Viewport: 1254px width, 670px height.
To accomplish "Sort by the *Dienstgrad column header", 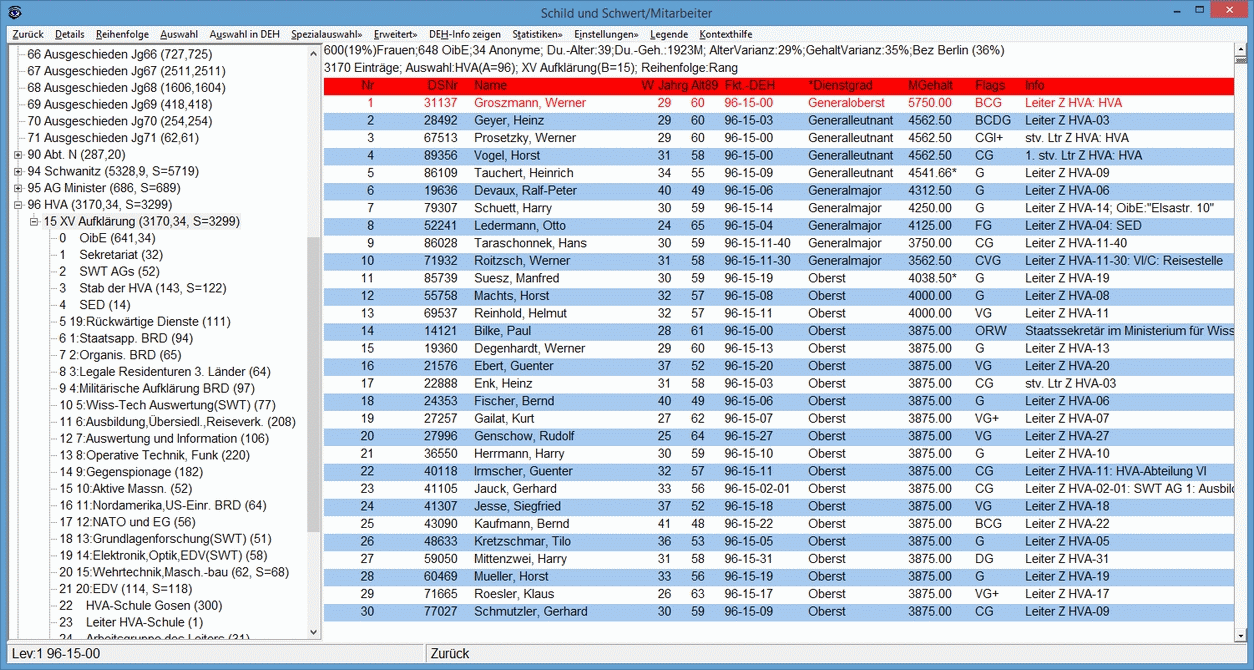I will [x=840, y=86].
